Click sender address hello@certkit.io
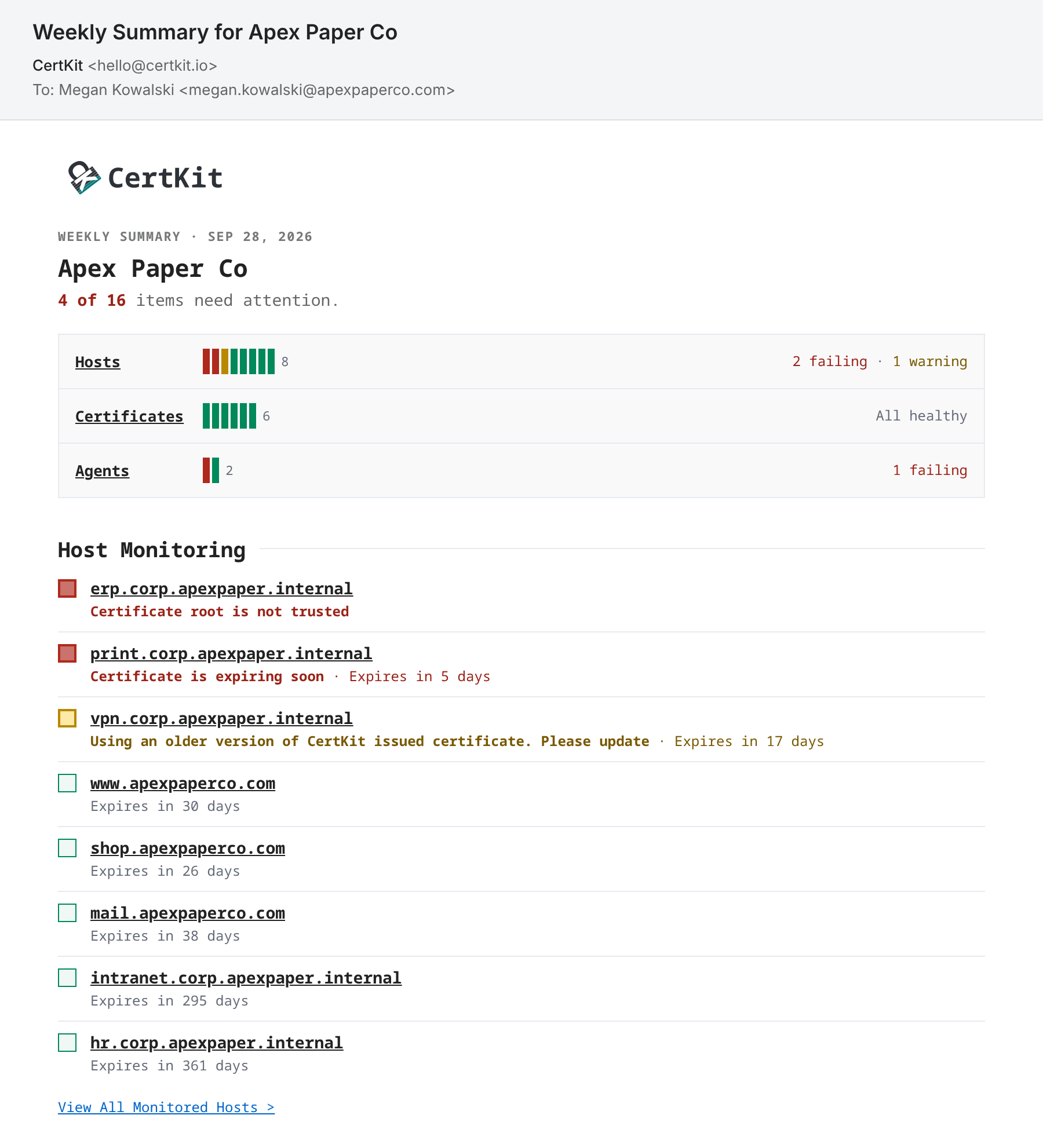This screenshot has height=1148, width=1043. click(152, 65)
